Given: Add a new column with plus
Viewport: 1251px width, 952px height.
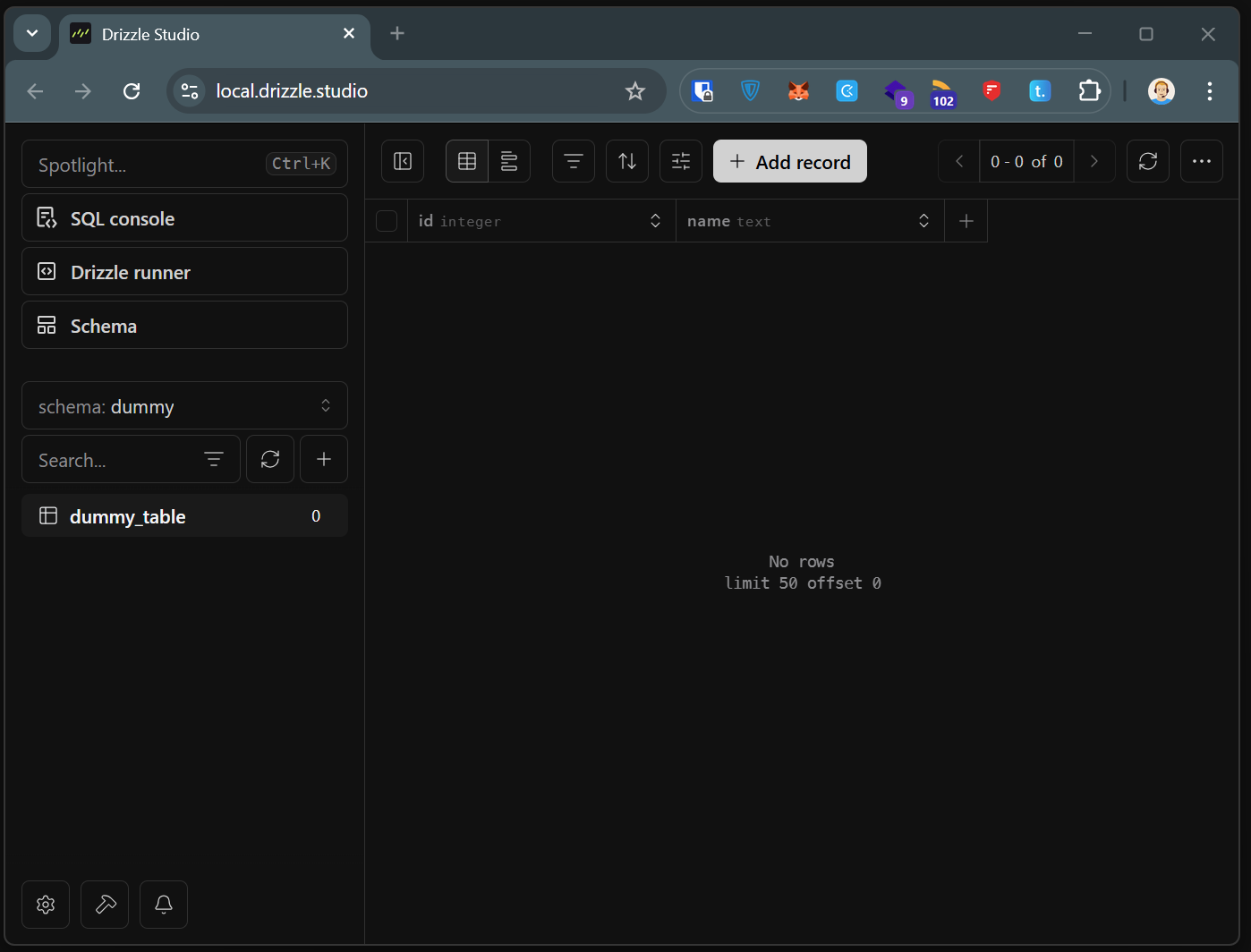Looking at the screenshot, I should (966, 221).
